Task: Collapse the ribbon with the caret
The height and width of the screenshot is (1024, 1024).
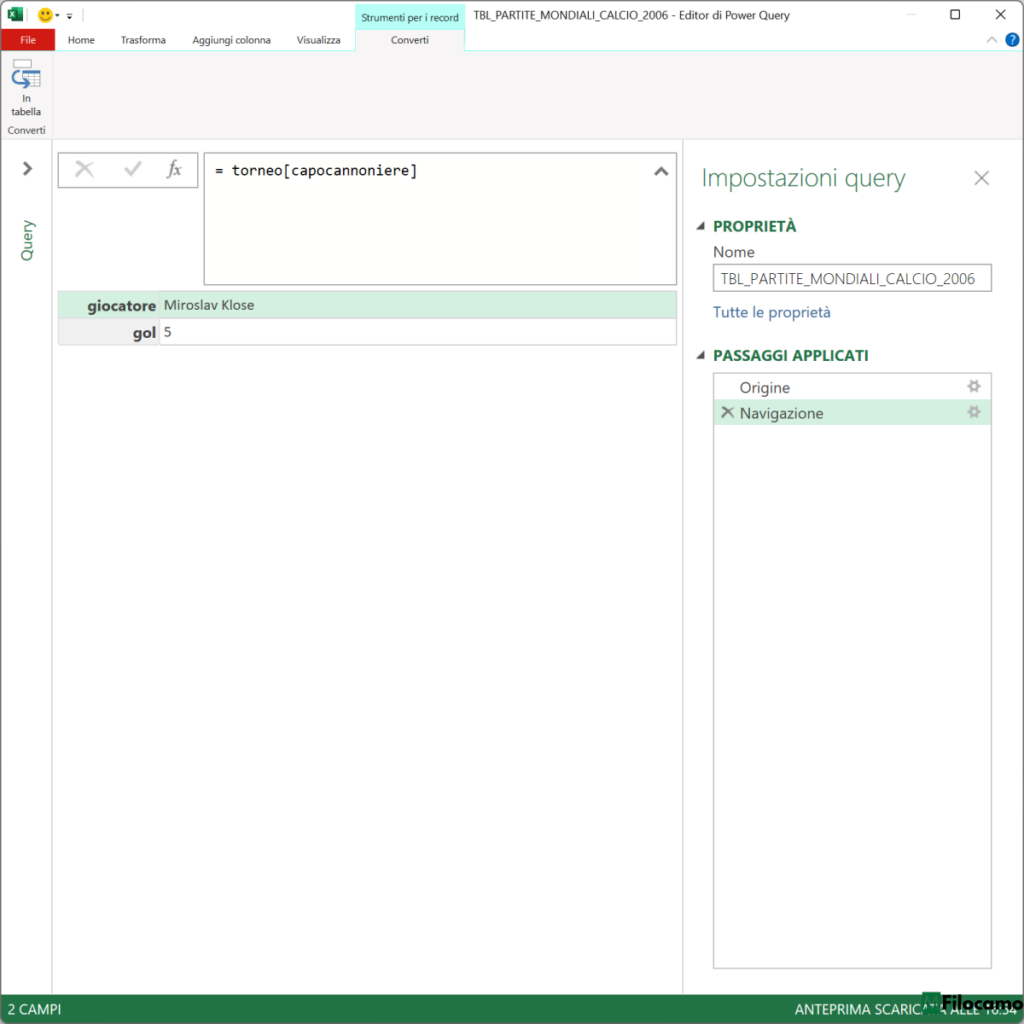Action: click(x=991, y=40)
